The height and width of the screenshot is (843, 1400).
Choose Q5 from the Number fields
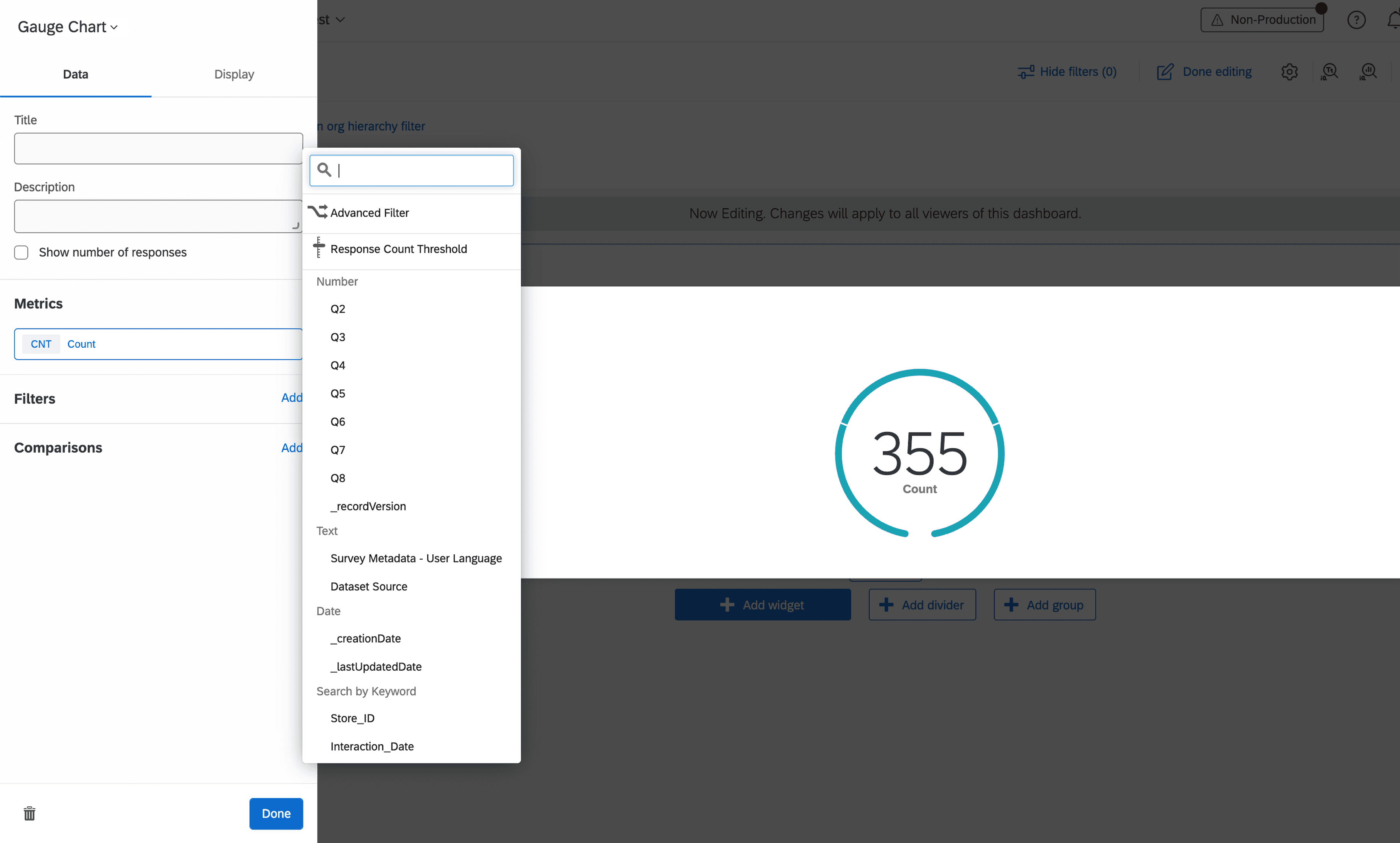coord(337,393)
